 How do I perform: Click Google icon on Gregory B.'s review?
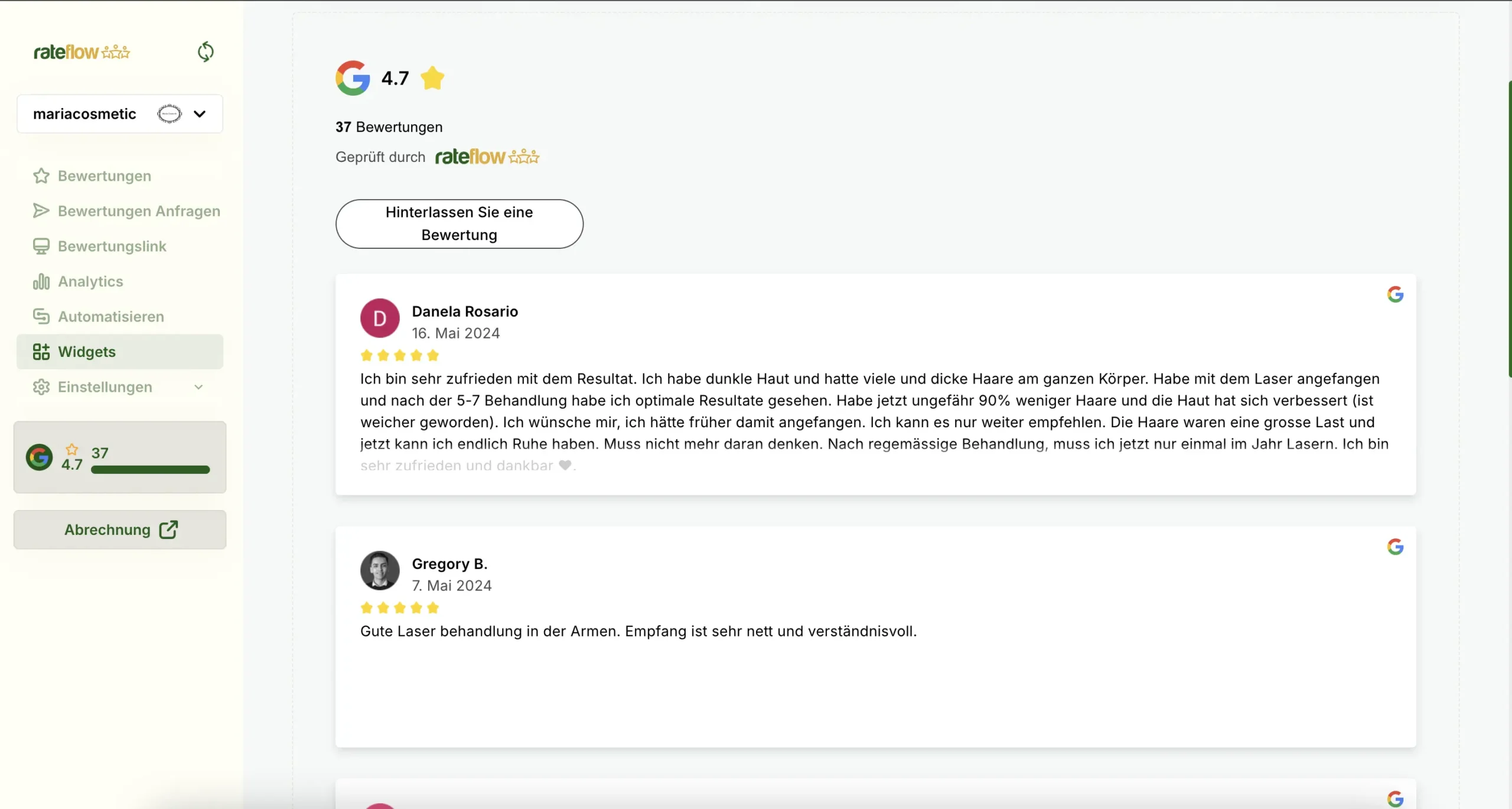click(1395, 547)
